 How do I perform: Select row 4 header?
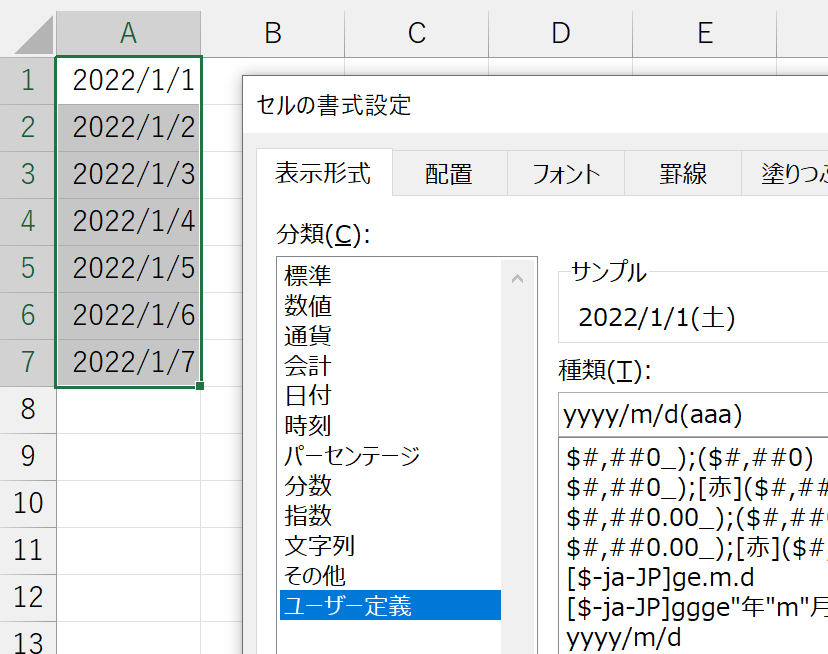pyautogui.click(x=27, y=221)
